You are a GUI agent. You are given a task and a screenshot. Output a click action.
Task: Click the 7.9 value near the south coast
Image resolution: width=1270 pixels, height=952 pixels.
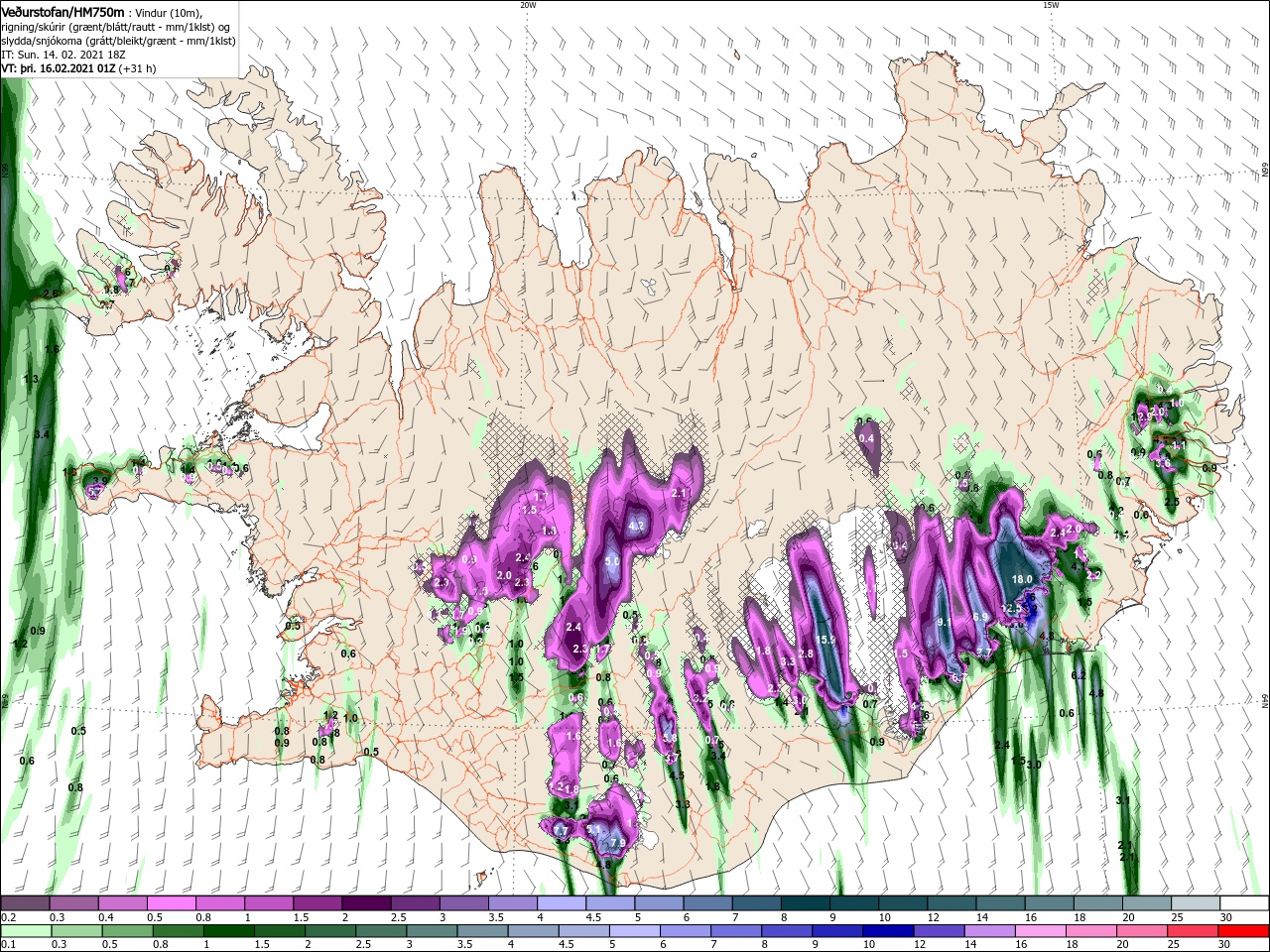point(618,844)
